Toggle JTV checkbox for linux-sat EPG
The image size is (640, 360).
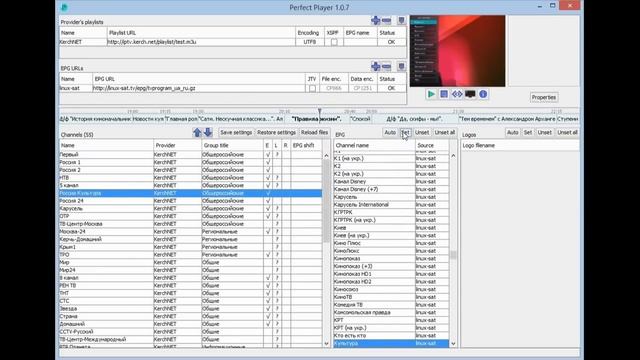click(x=312, y=88)
